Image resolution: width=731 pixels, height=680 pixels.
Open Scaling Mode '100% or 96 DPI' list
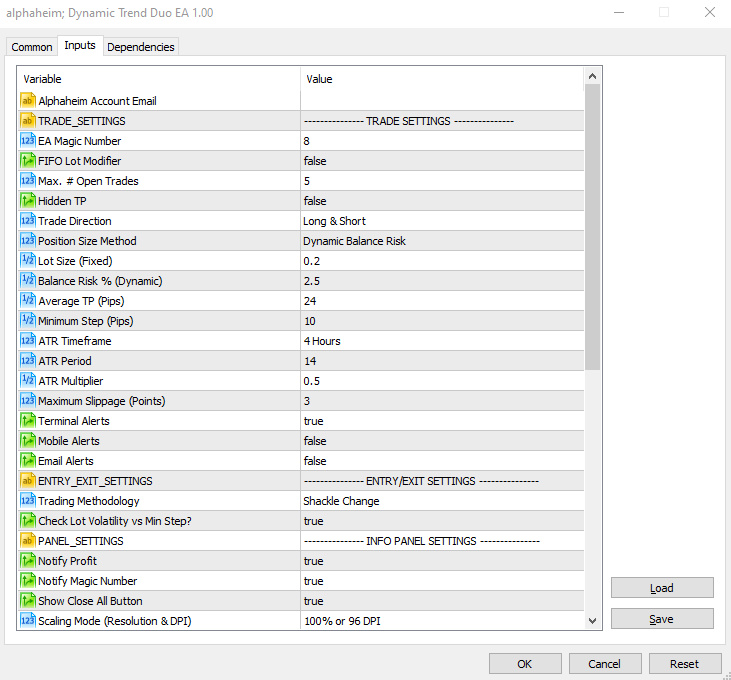pos(442,621)
